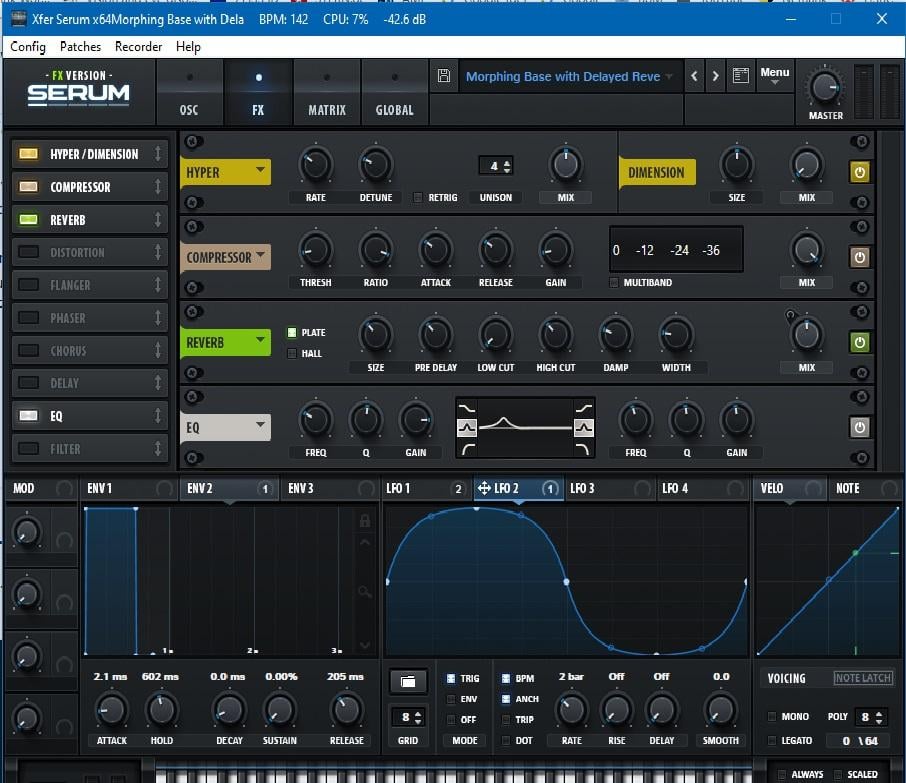This screenshot has height=783, width=906.
Task: Open the Config menu
Action: 28,47
